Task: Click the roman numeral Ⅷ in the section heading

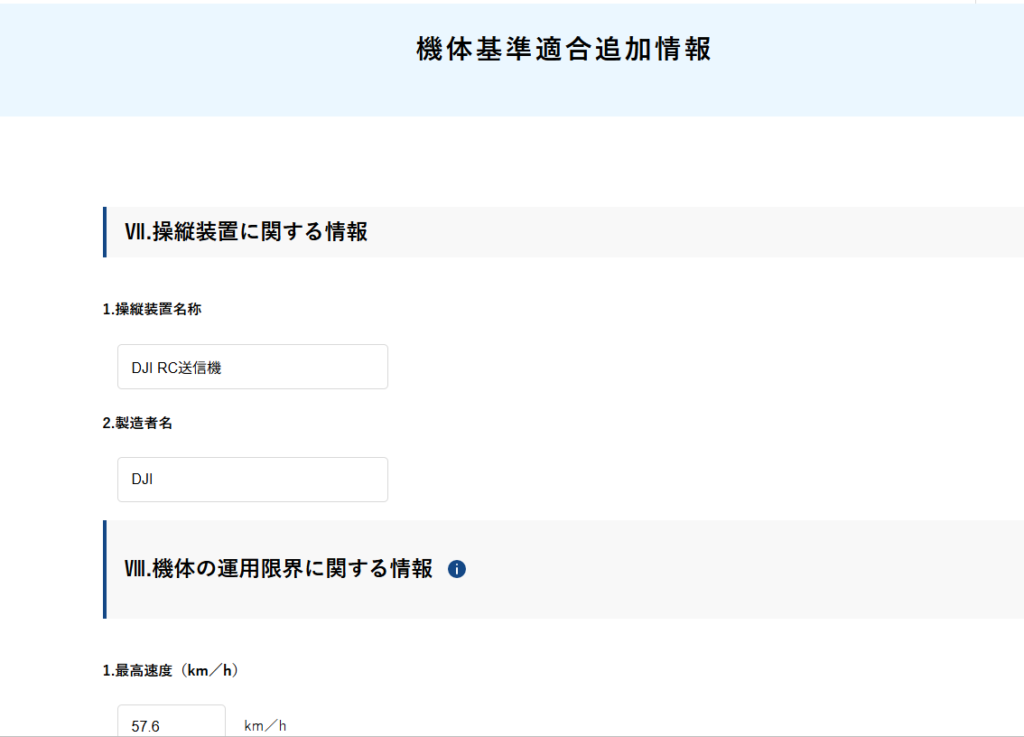Action: pyautogui.click(x=134, y=569)
